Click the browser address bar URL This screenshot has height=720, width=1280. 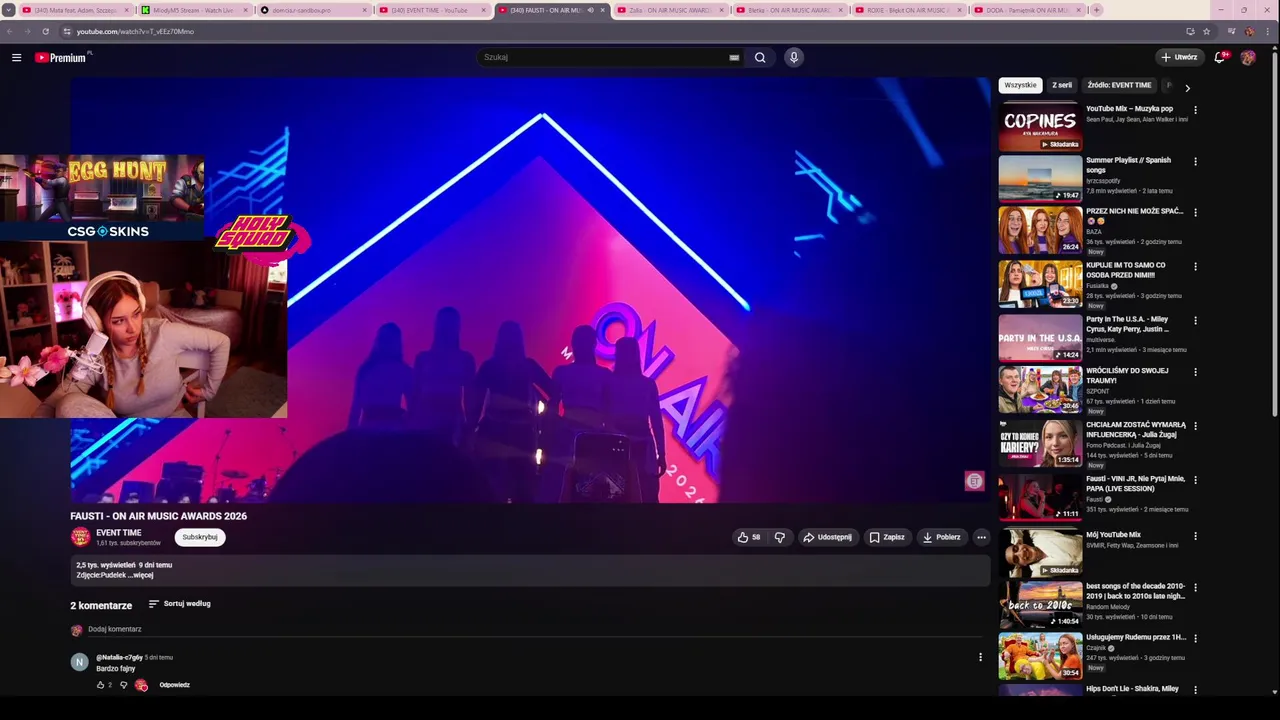click(135, 31)
